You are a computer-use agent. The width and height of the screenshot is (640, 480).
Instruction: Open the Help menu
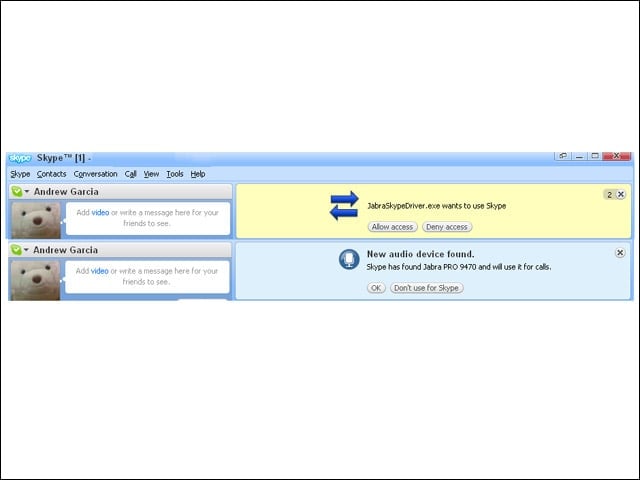(198, 174)
